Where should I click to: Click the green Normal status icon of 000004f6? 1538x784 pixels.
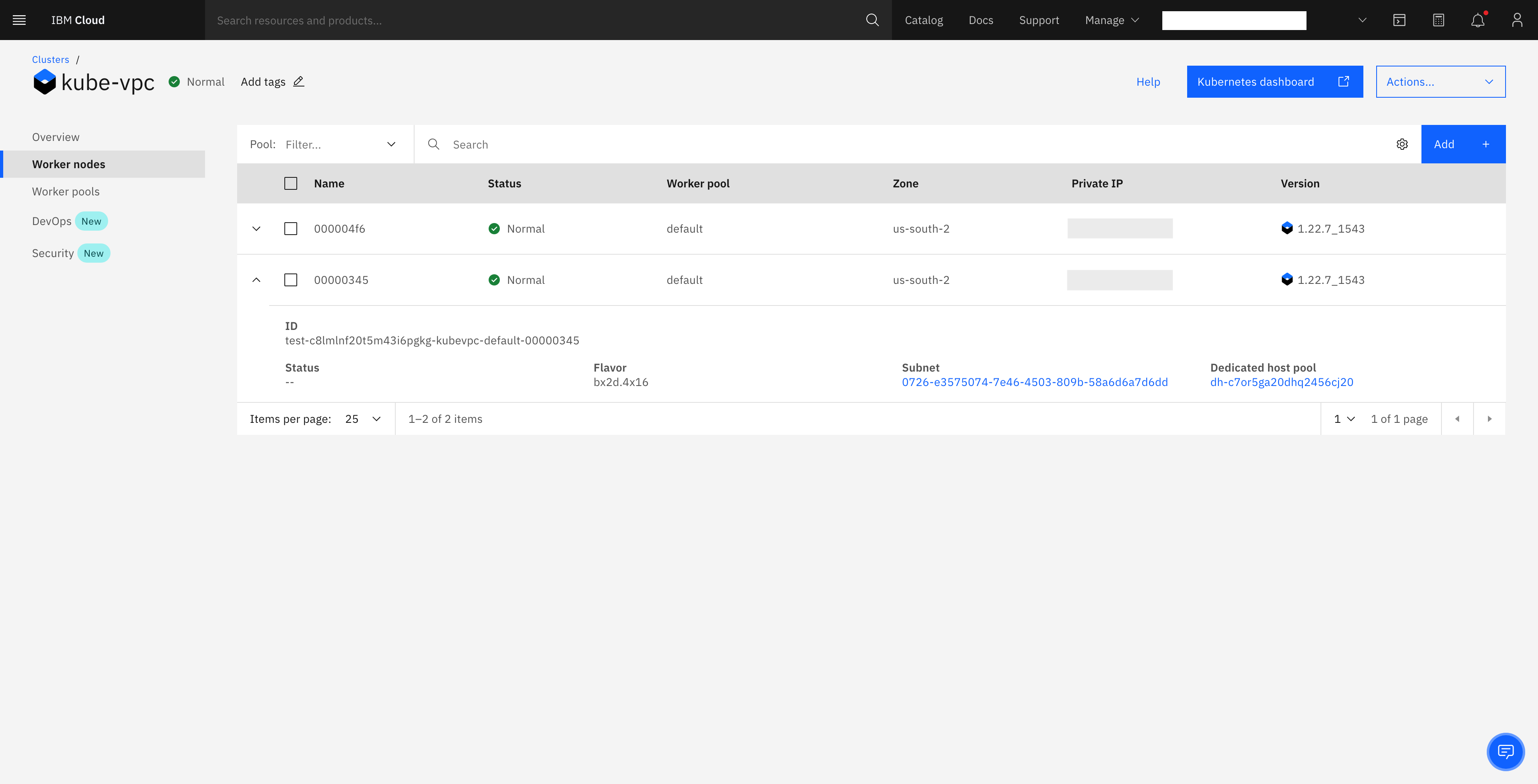click(x=494, y=228)
